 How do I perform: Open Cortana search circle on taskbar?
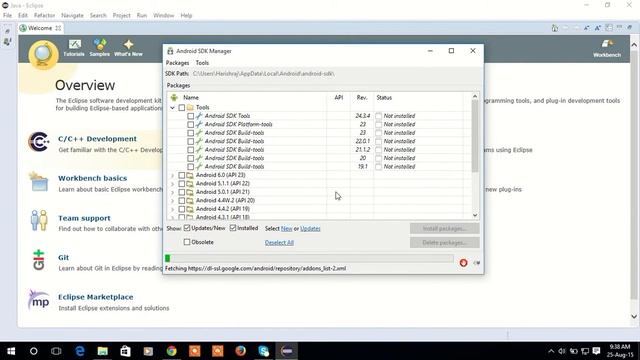(x=33, y=351)
